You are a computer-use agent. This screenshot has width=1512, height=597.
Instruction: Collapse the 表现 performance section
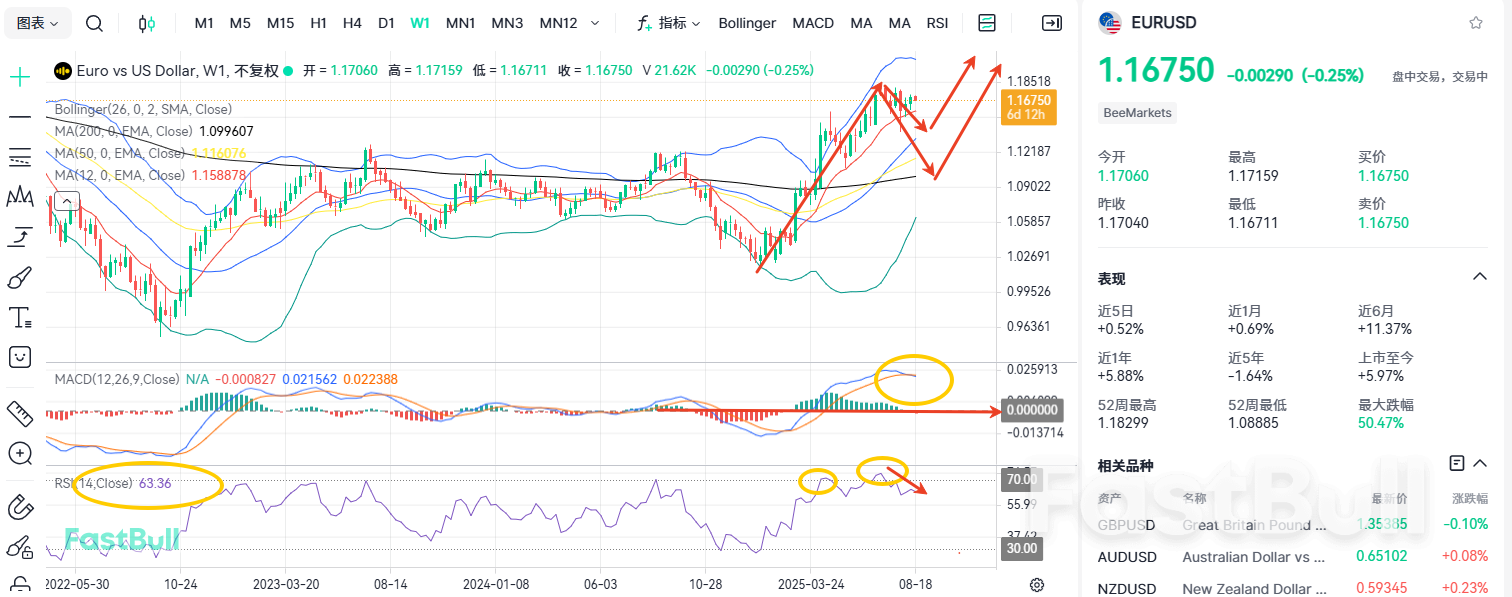1481,277
